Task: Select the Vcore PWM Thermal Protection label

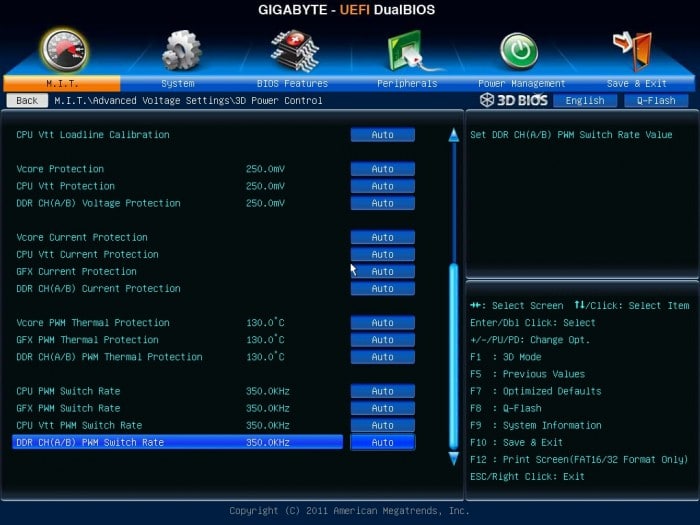Action: 93,323
